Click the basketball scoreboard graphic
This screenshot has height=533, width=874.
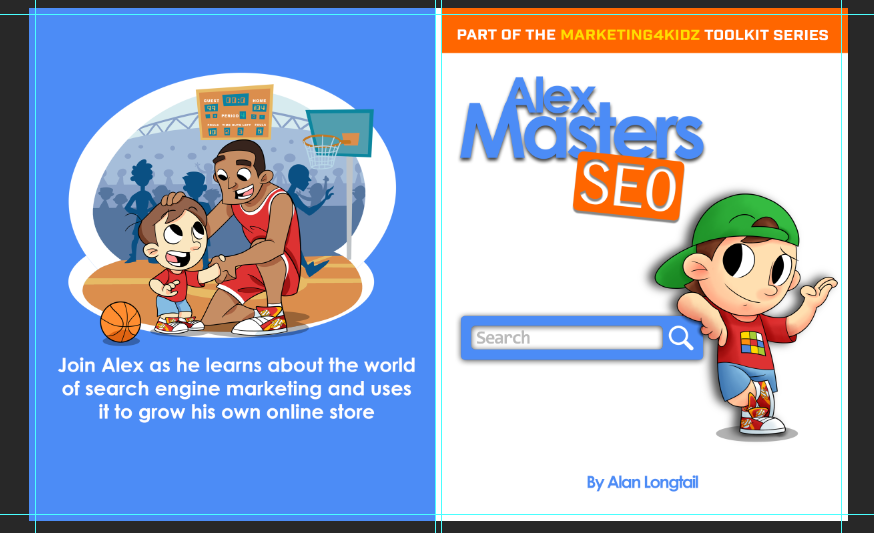point(235,112)
